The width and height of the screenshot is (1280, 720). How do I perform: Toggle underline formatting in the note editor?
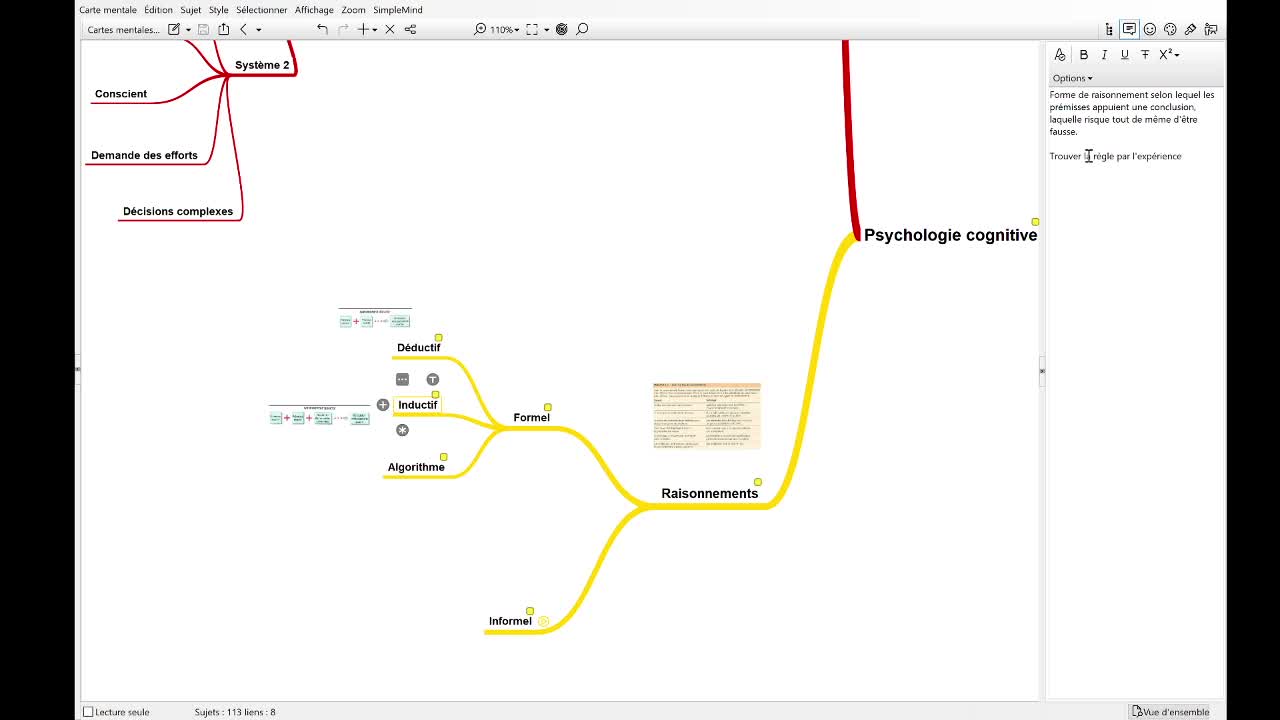[1124, 55]
